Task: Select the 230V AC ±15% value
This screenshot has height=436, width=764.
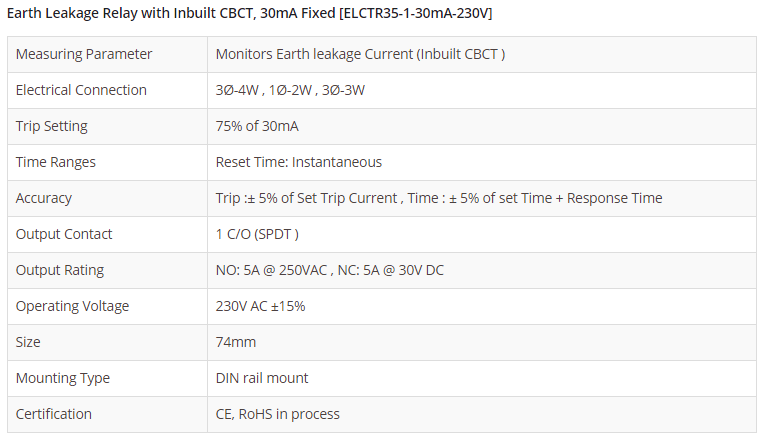Action: coord(261,306)
